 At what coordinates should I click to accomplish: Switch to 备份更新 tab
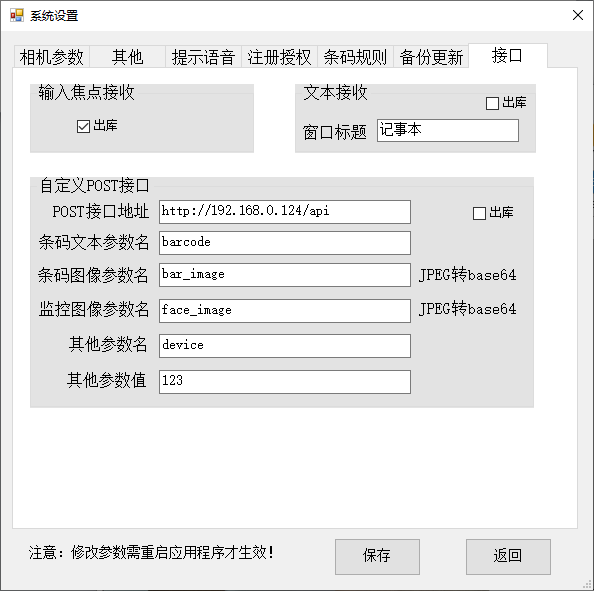coord(431,57)
